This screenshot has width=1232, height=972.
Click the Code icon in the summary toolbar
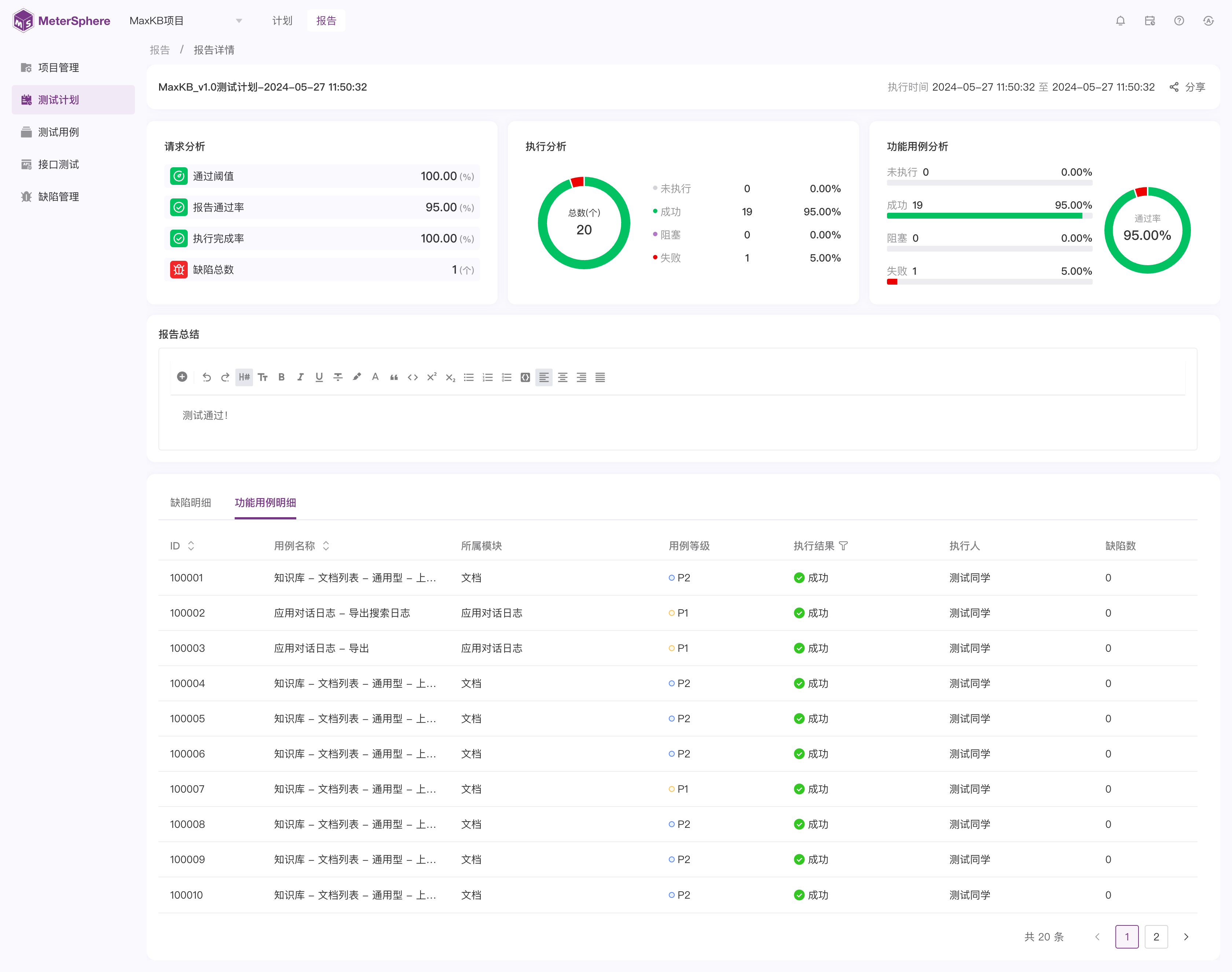click(413, 377)
